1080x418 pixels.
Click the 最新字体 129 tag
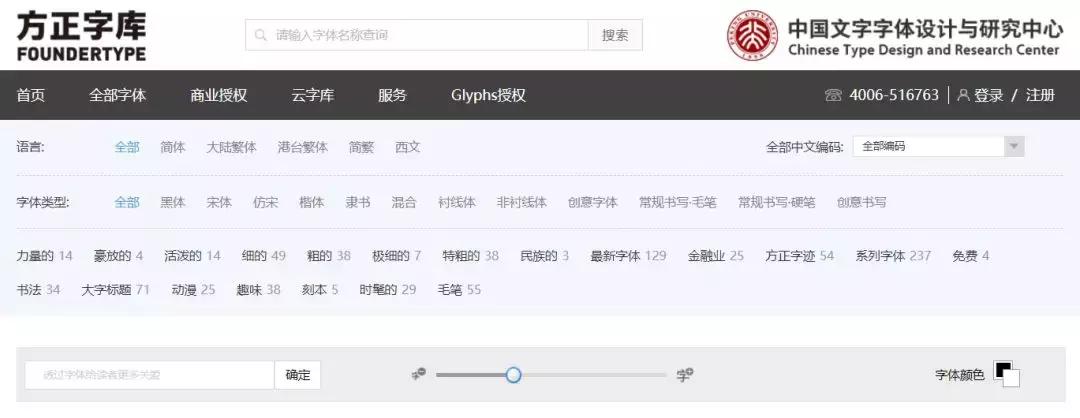pyautogui.click(x=628, y=256)
